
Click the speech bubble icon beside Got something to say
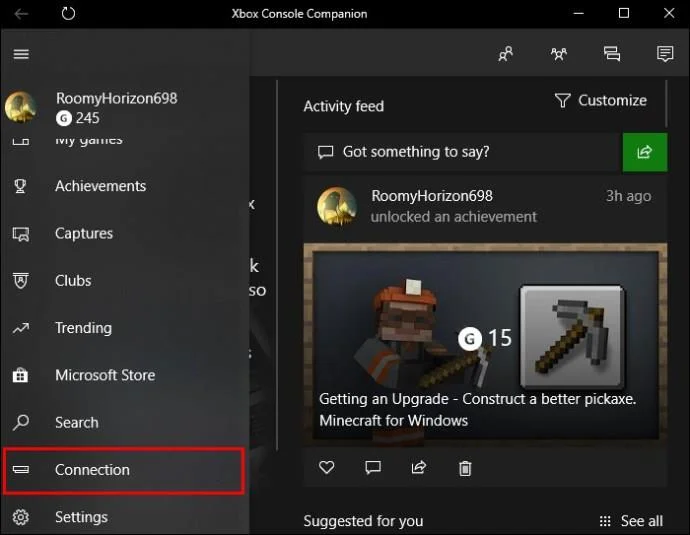326,152
